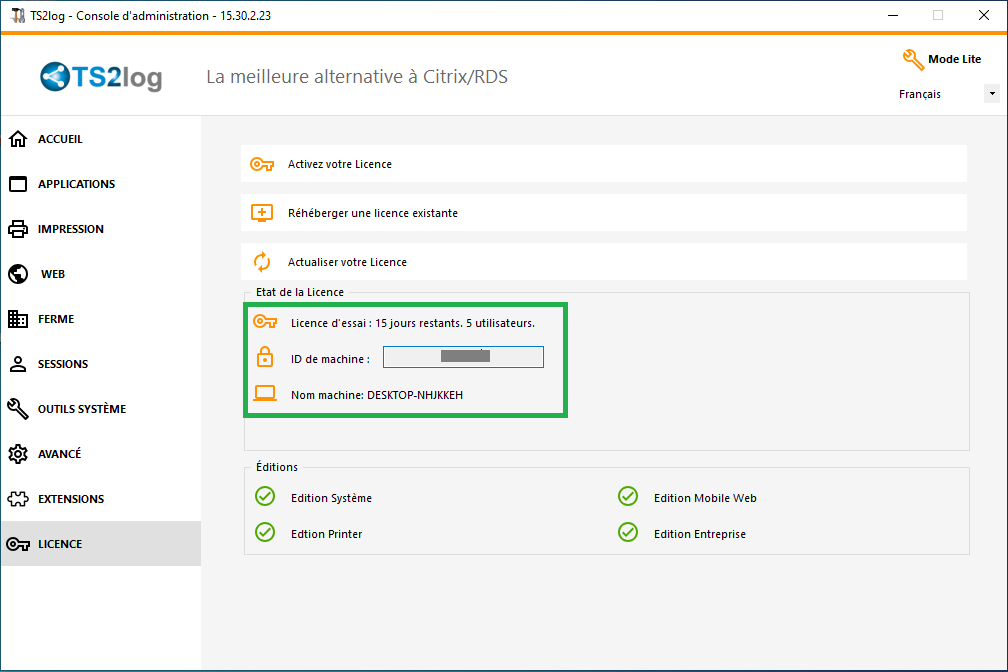Click the Éditions group heading
The width and height of the screenshot is (1008, 672).
point(277,467)
